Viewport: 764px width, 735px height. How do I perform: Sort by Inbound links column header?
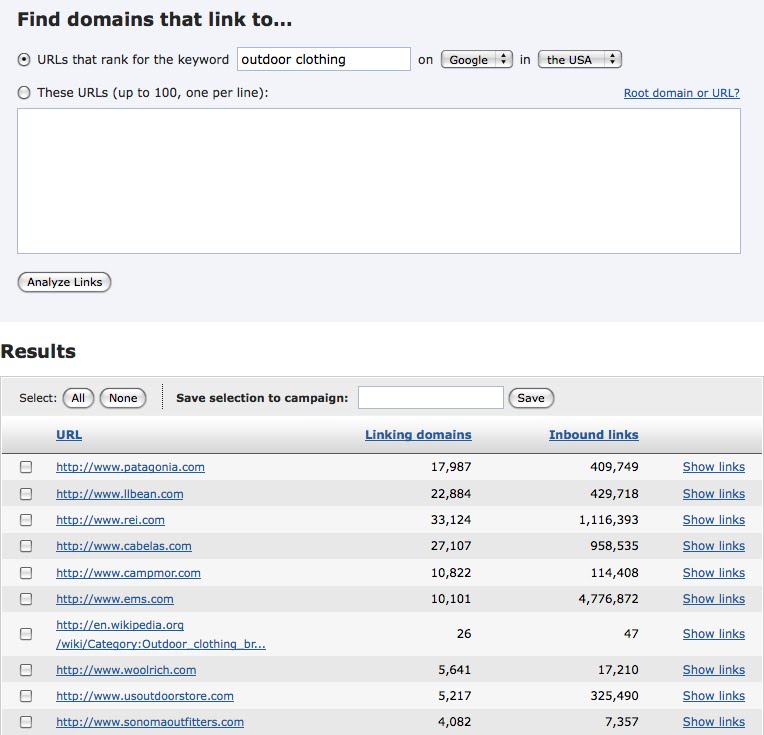(x=593, y=435)
